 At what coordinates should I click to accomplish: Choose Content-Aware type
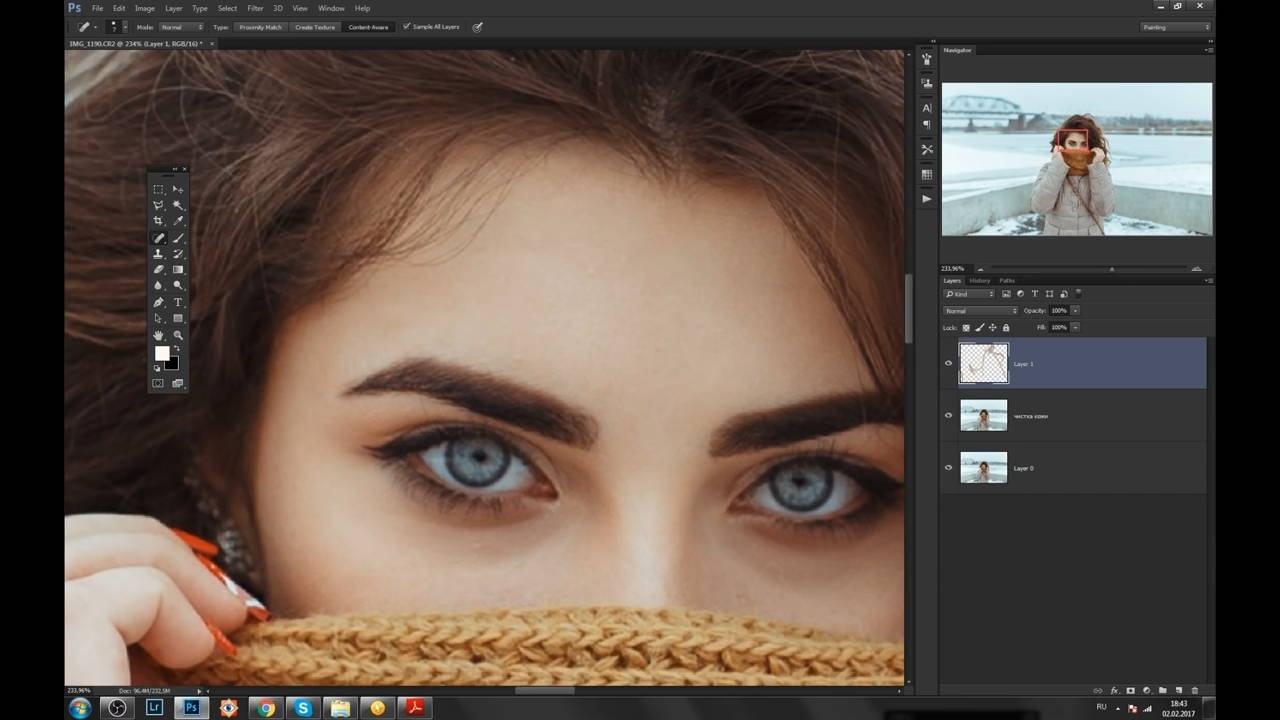point(368,27)
